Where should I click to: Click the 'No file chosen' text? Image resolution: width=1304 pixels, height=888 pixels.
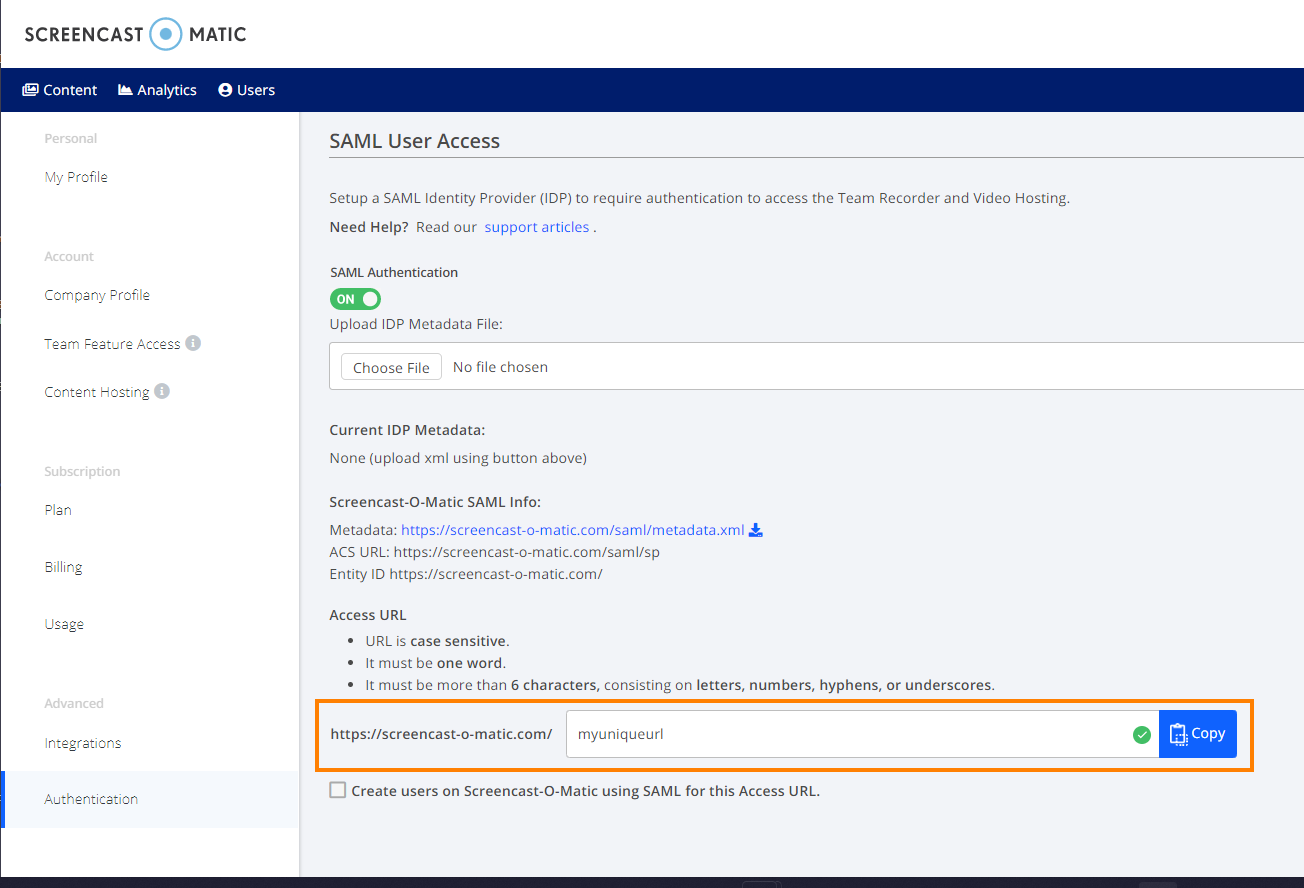[x=500, y=367]
